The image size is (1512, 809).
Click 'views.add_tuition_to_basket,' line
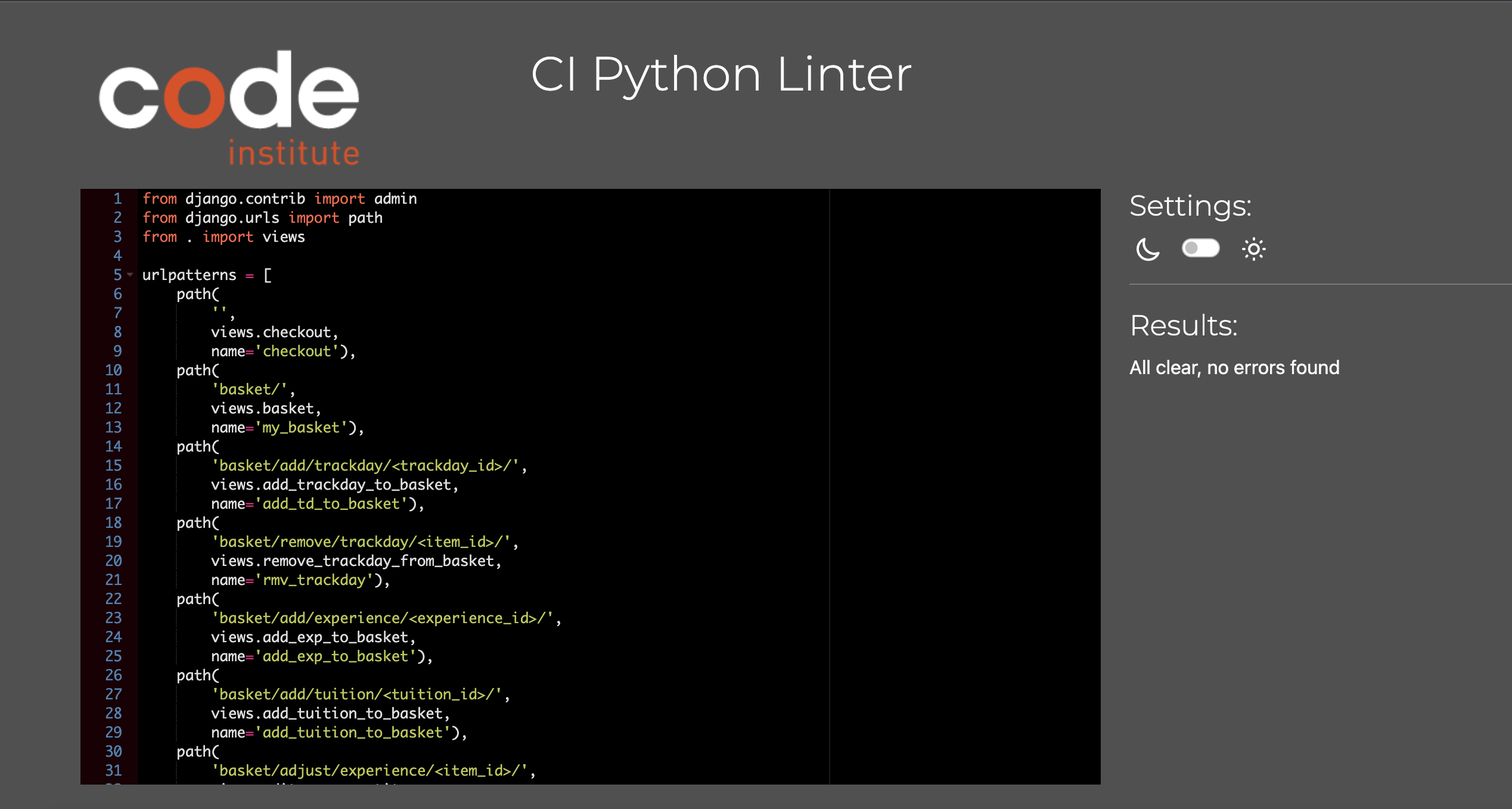[x=331, y=713]
